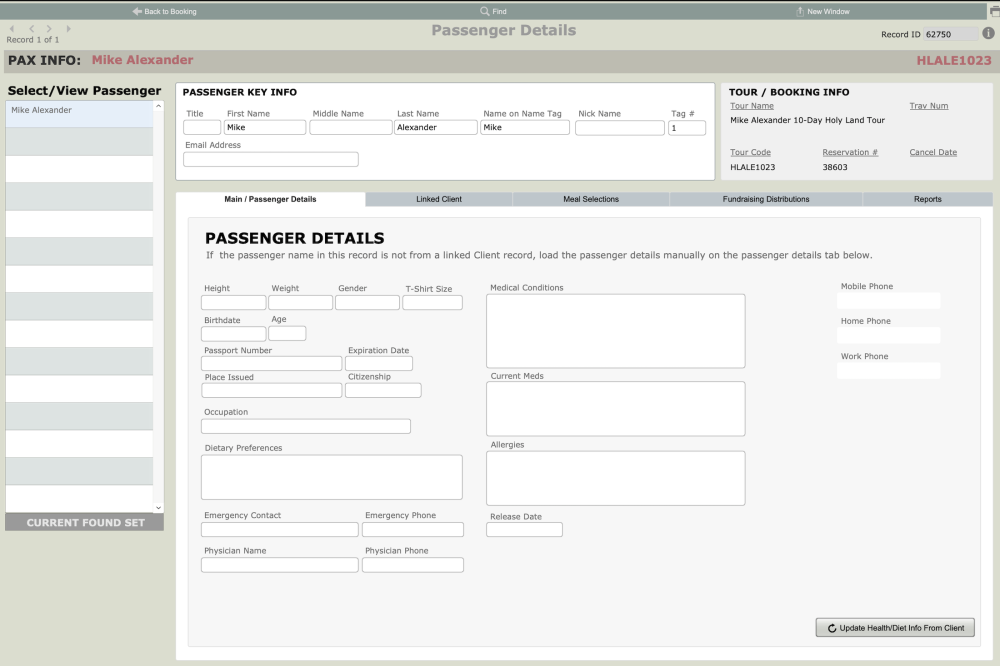Click the Medical Conditions text box
The width and height of the screenshot is (1000, 666).
[x=615, y=331]
